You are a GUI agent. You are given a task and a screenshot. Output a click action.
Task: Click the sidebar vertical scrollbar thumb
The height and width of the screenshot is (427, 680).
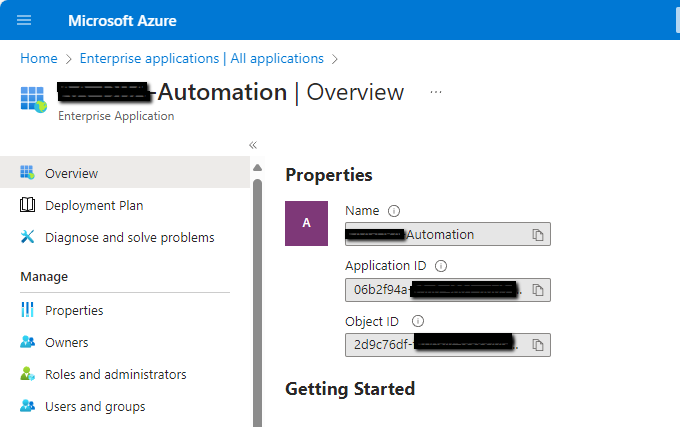[257, 303]
